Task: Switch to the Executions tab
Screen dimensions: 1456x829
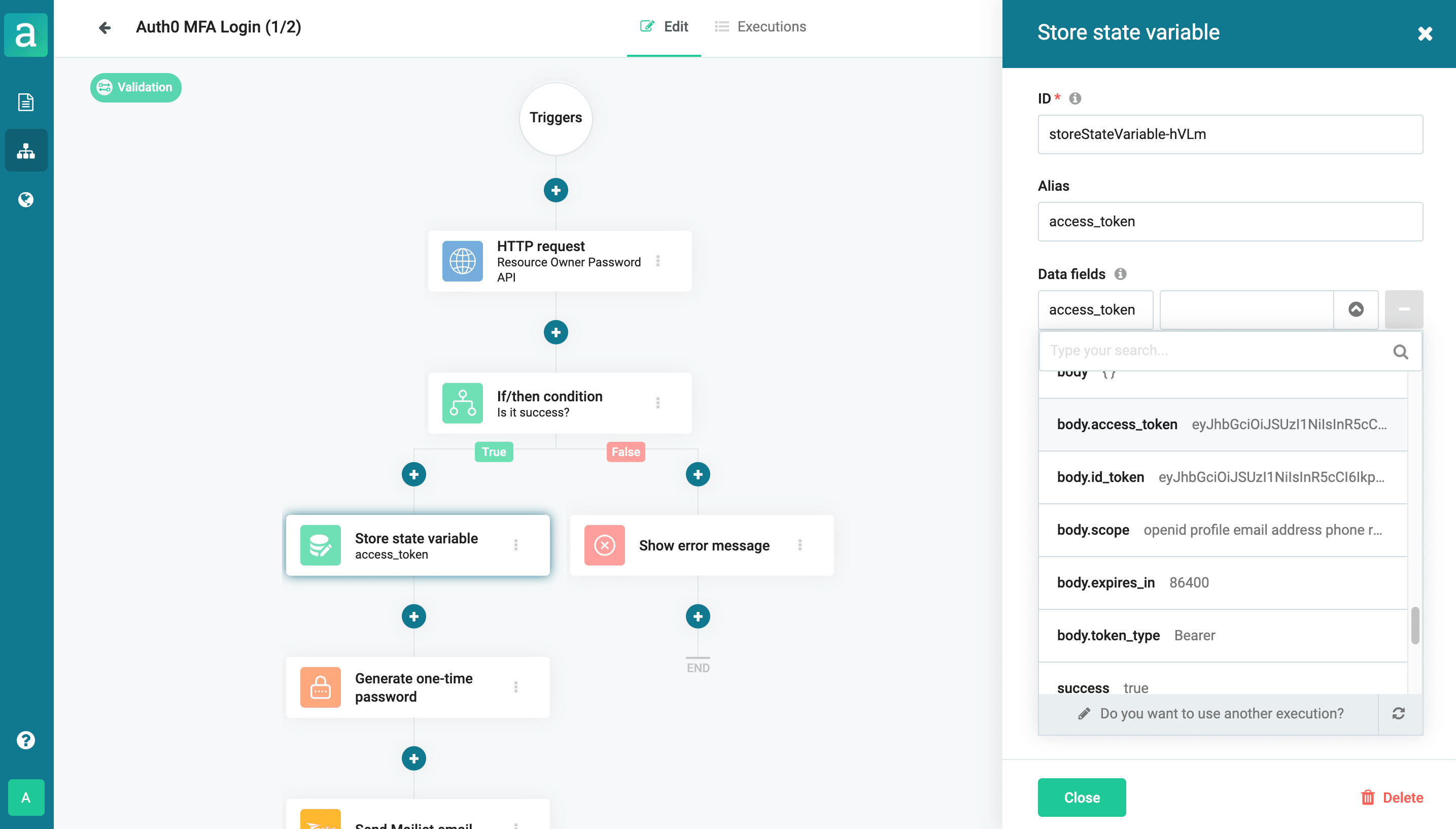Action: (760, 27)
